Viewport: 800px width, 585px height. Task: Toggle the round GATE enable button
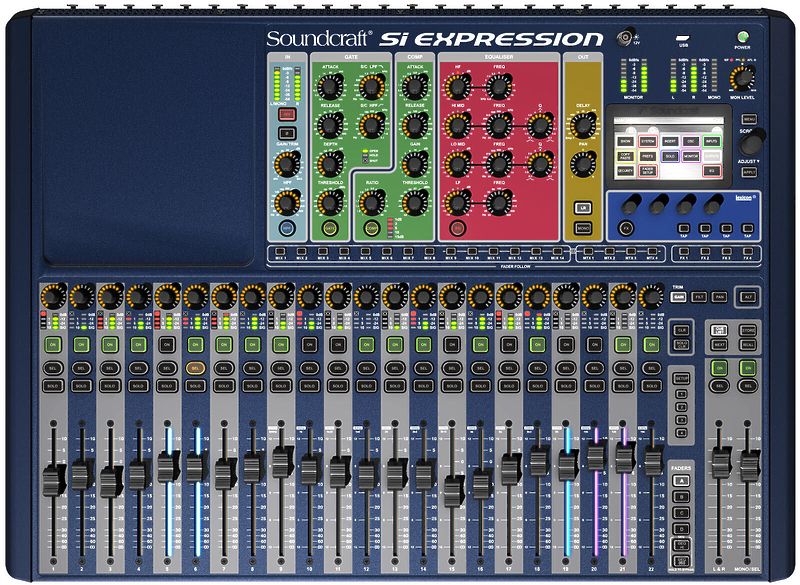click(330, 228)
